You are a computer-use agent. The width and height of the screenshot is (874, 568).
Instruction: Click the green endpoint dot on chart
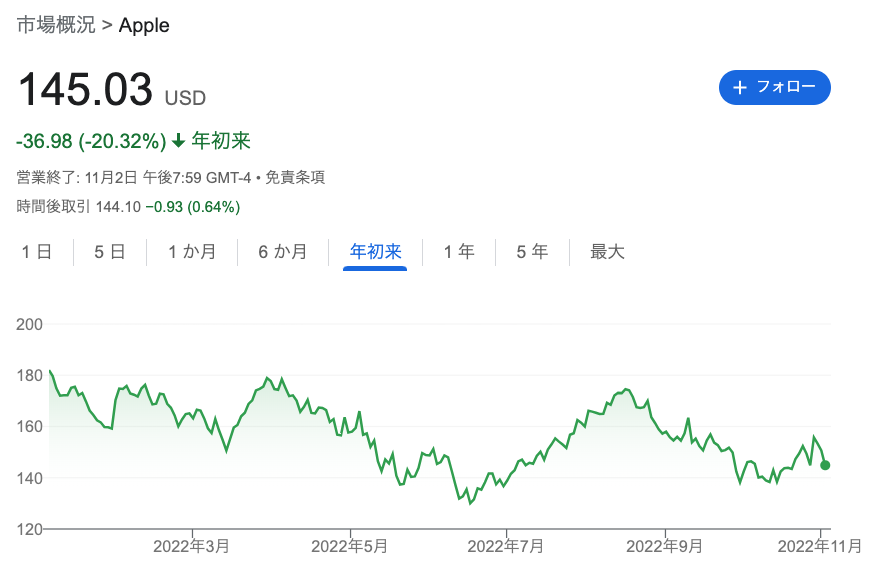825,465
